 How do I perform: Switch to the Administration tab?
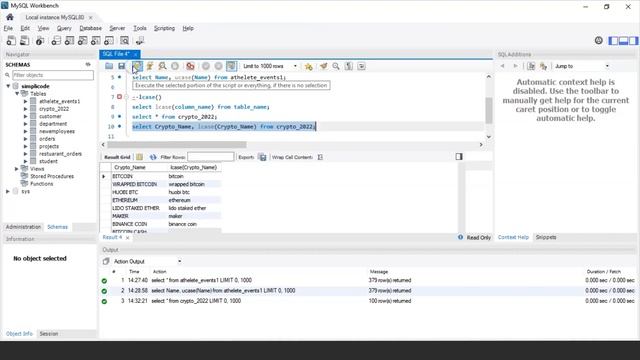click(x=23, y=227)
